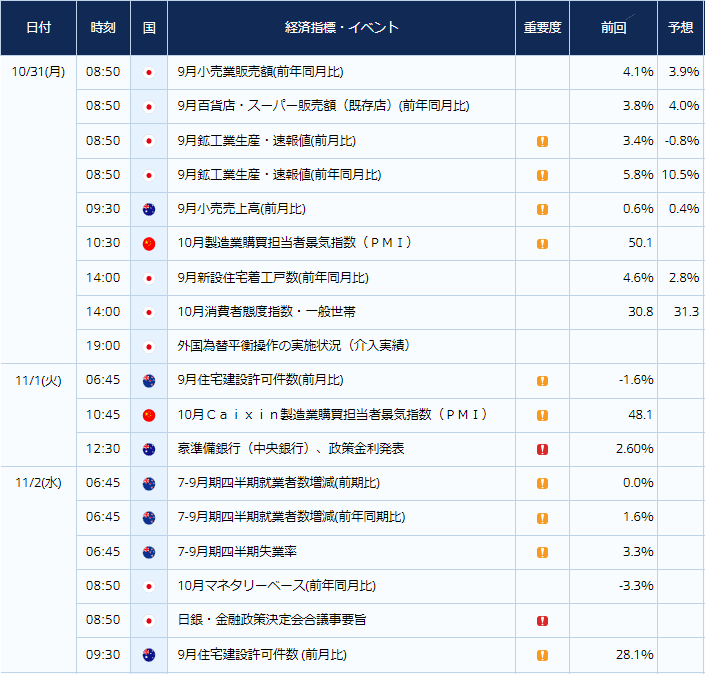Click forecast value 31.3 for 消費者態度指数

pos(686,312)
